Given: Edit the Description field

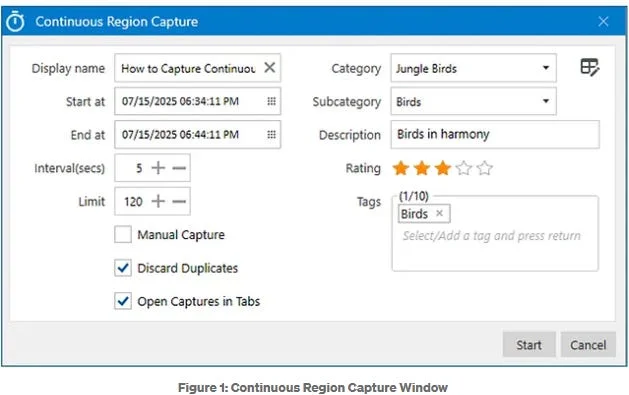Looking at the screenshot, I should coord(495,134).
